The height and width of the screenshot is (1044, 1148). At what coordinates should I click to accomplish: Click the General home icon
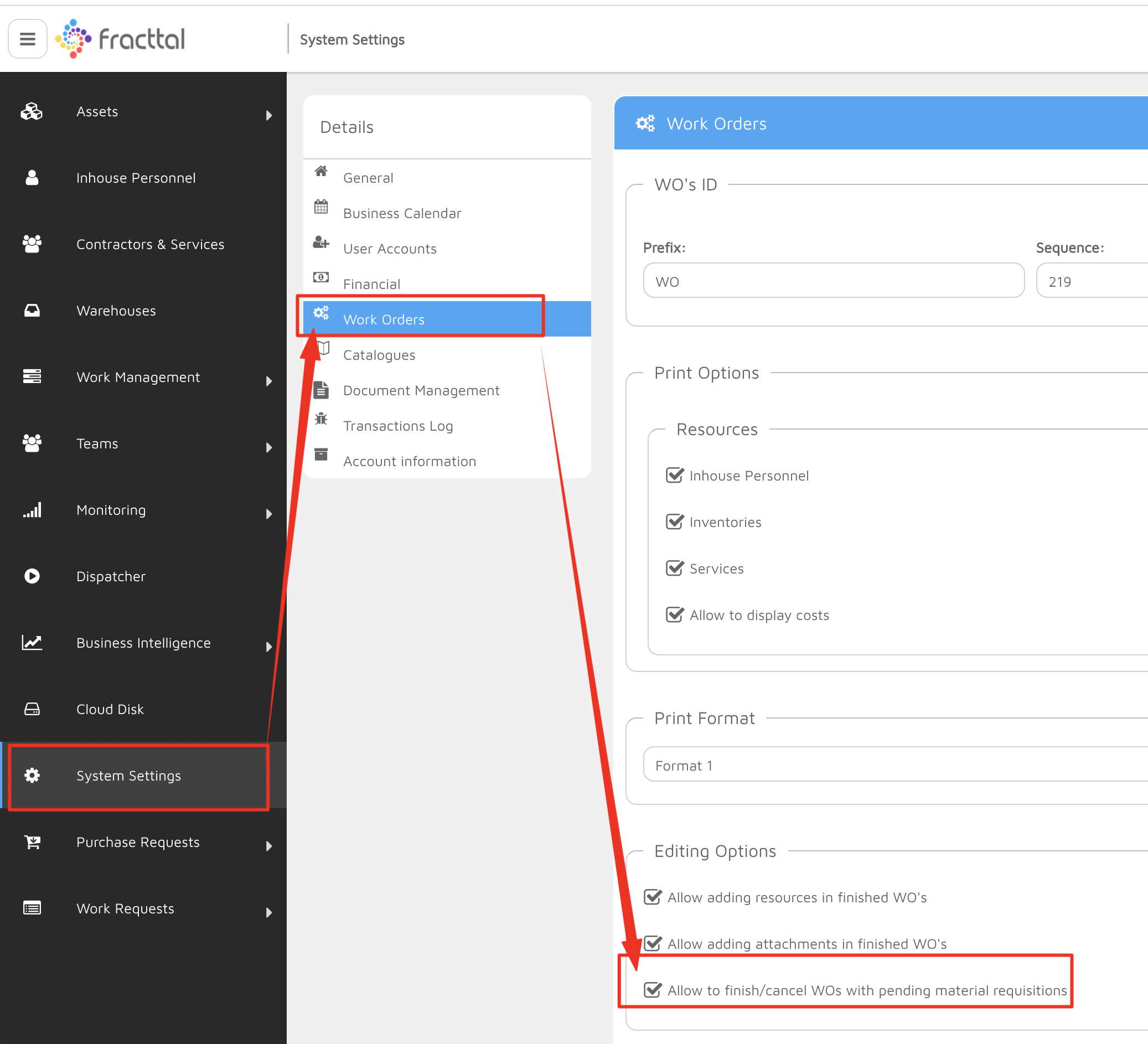click(x=321, y=171)
